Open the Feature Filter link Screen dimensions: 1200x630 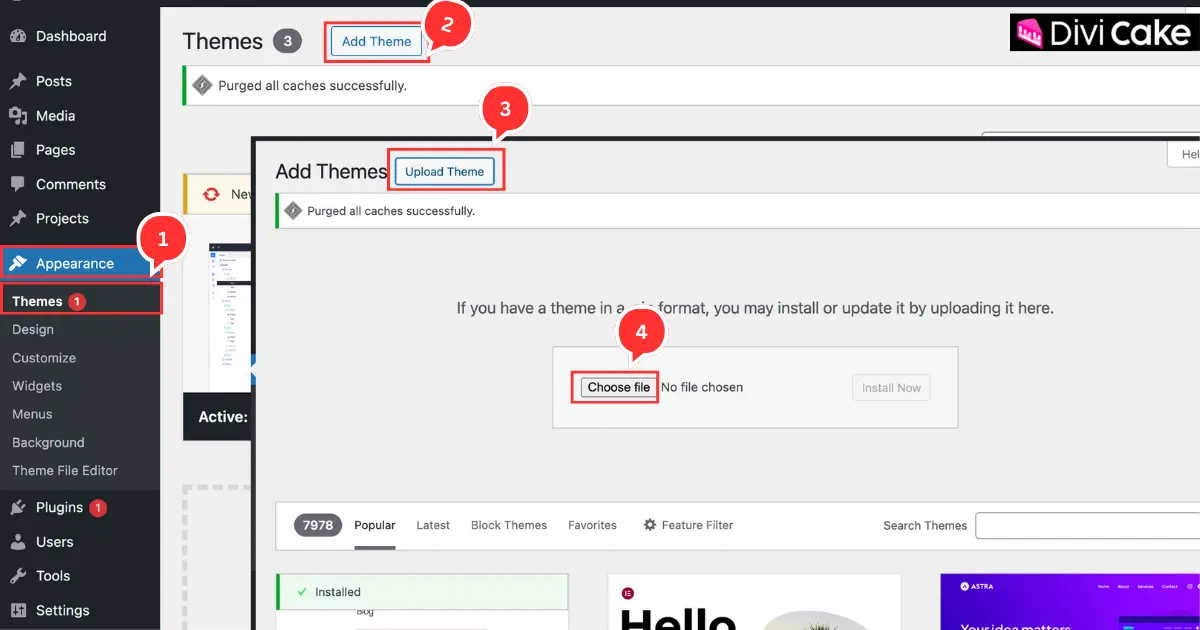[688, 525]
